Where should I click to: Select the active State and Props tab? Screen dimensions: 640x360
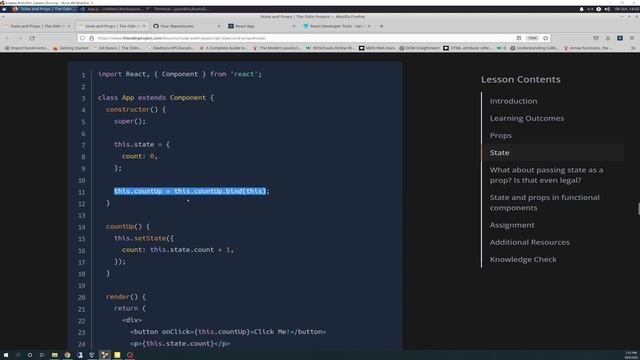[112, 26]
